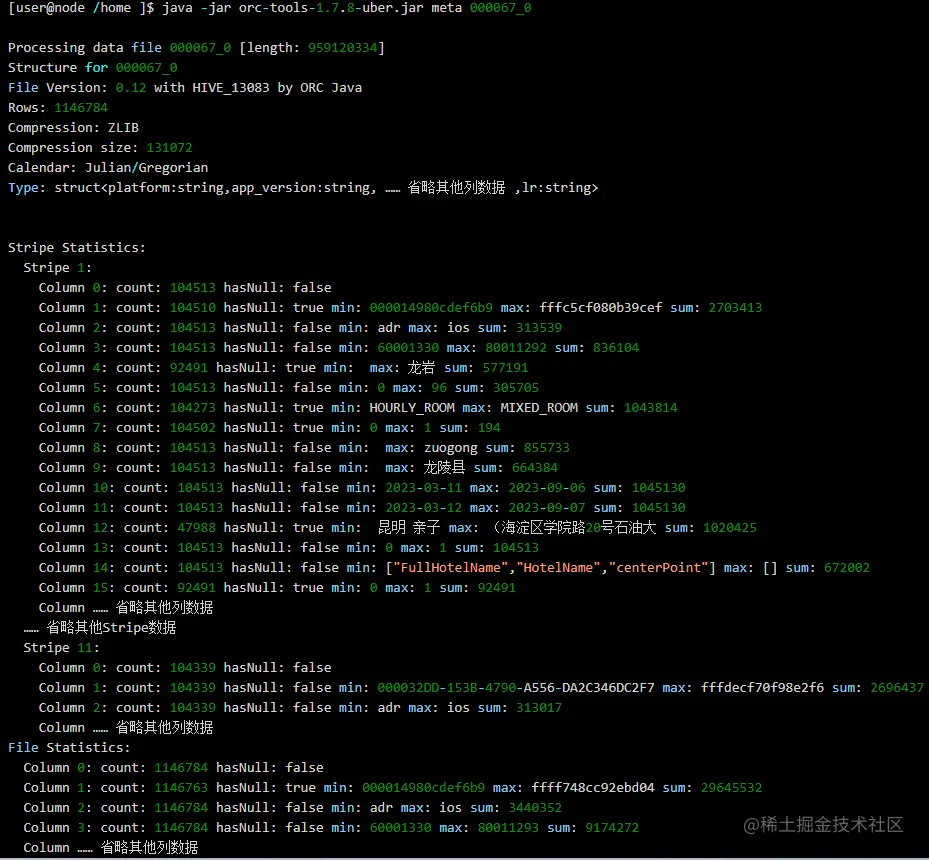Click the Column 15 sum 92491
Screen dimensions: 929x860
point(496,588)
